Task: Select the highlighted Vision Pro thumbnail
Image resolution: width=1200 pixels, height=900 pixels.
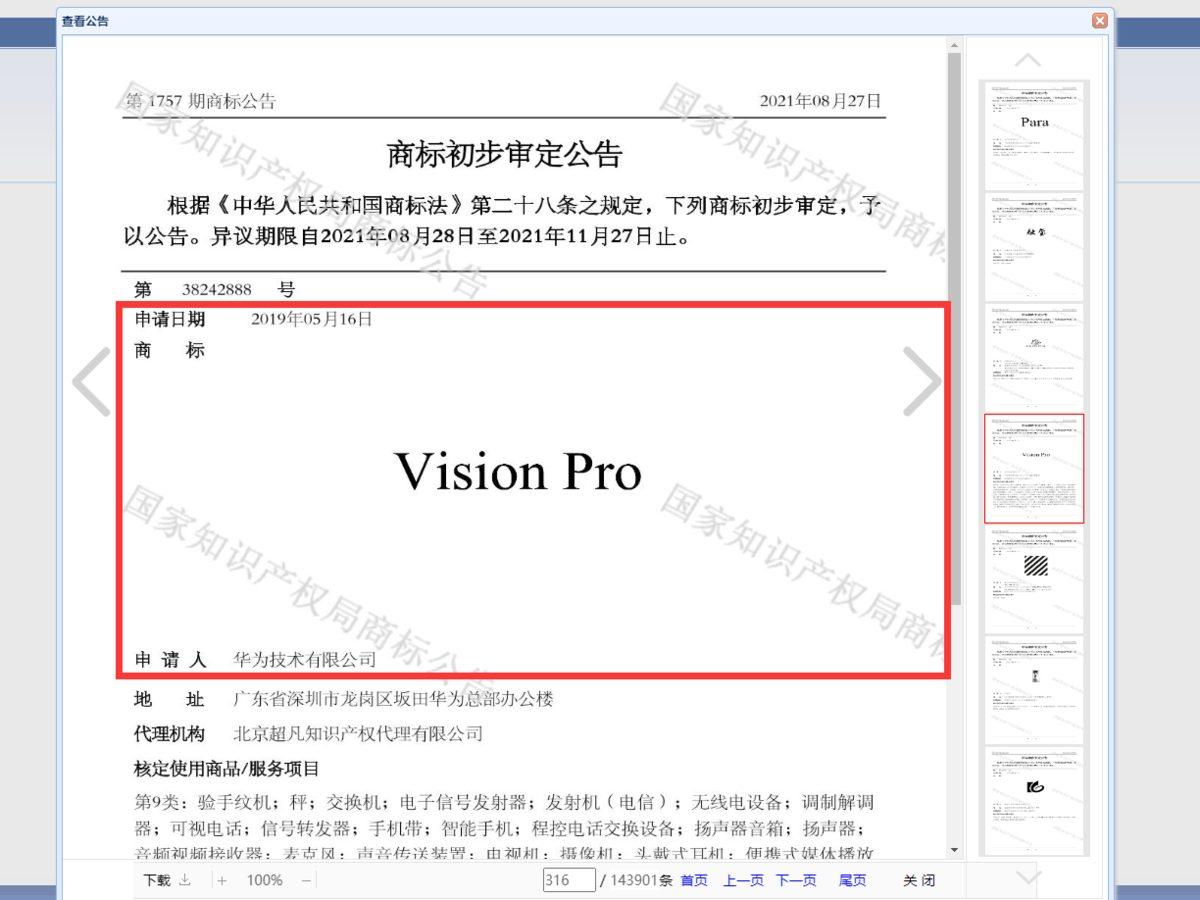Action: pos(1034,468)
